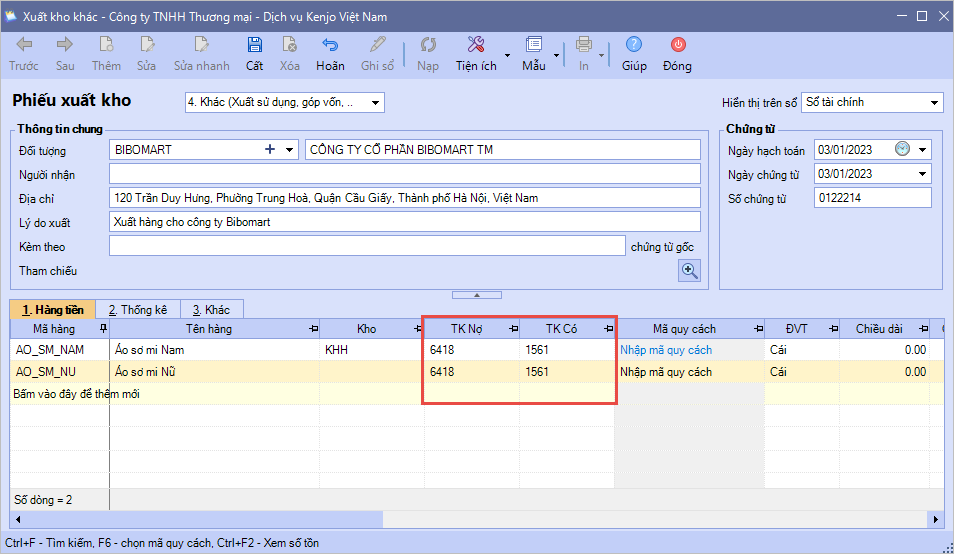The width and height of the screenshot is (954, 554).
Task: Switch to the Khác tab
Action: tap(211, 310)
